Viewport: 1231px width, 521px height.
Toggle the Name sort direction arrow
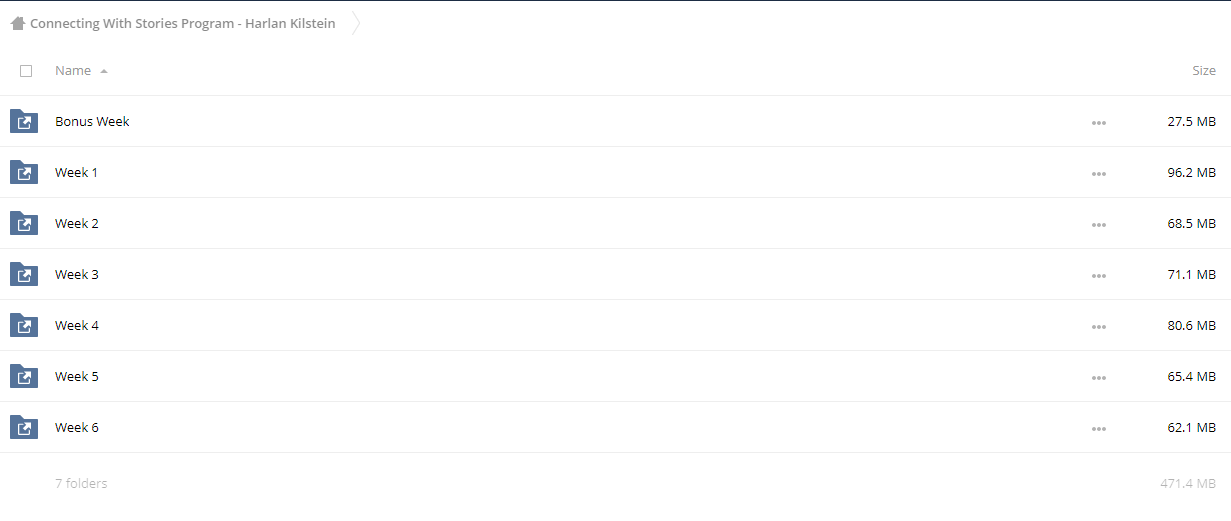pyautogui.click(x=104, y=71)
